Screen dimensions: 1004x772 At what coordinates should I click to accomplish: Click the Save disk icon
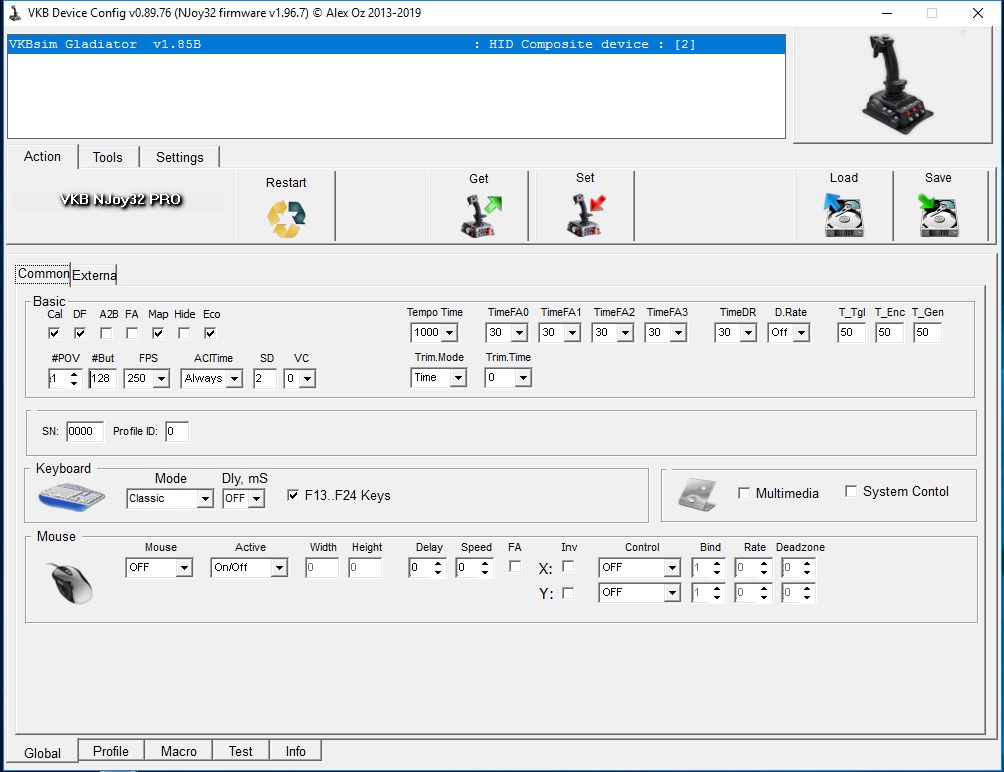tap(938, 216)
